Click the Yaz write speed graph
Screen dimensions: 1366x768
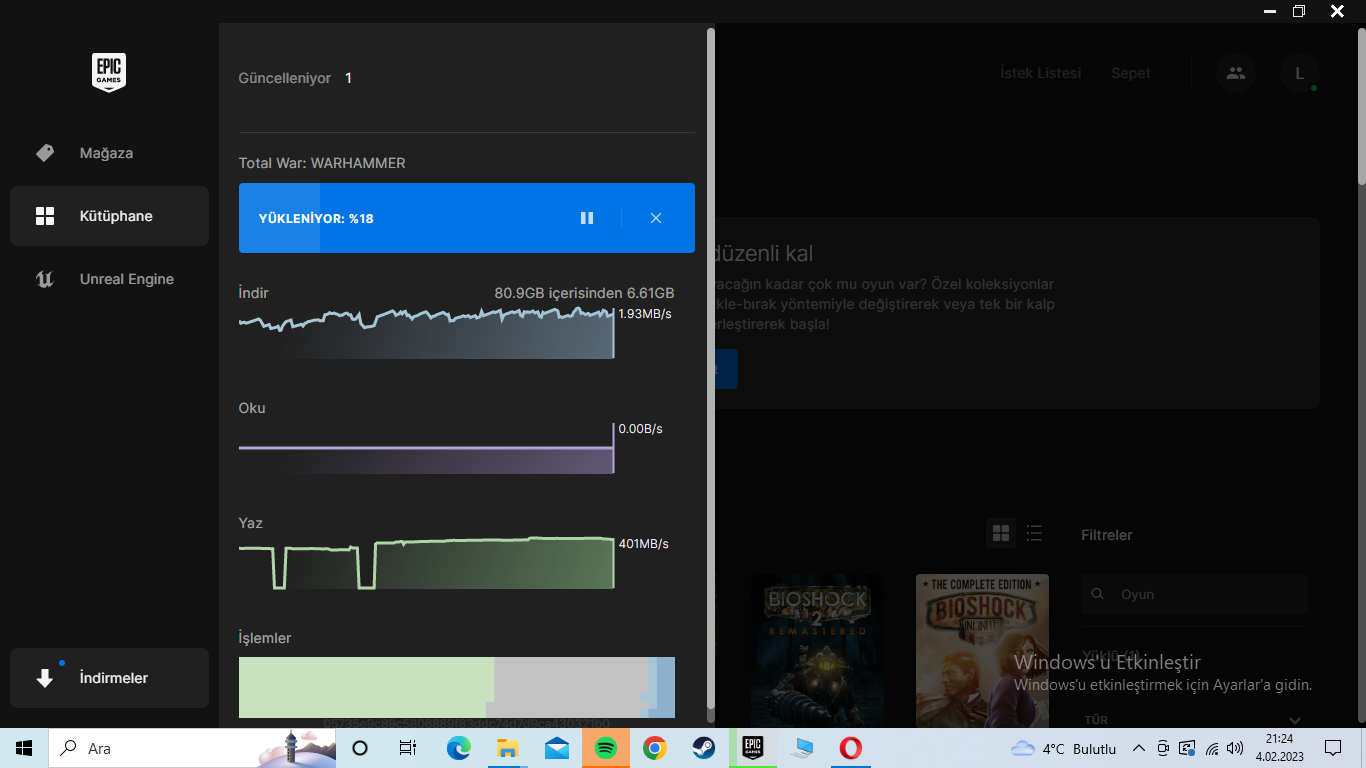(427, 563)
